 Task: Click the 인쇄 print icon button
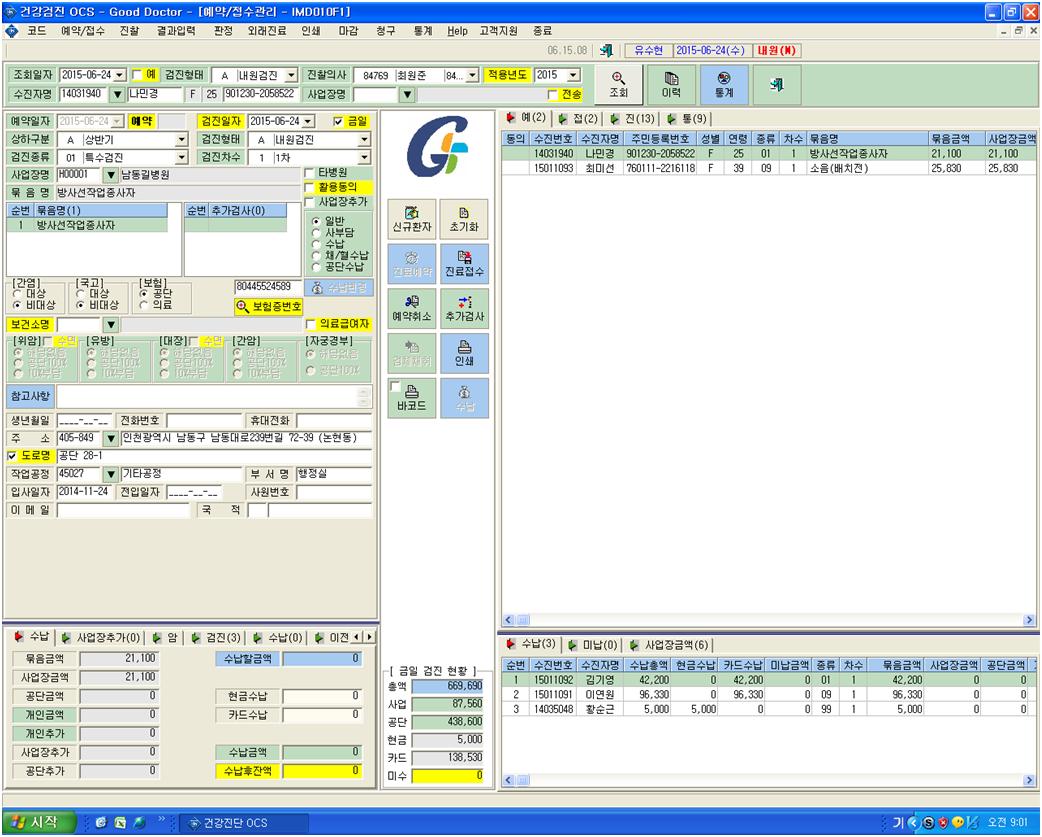(464, 353)
